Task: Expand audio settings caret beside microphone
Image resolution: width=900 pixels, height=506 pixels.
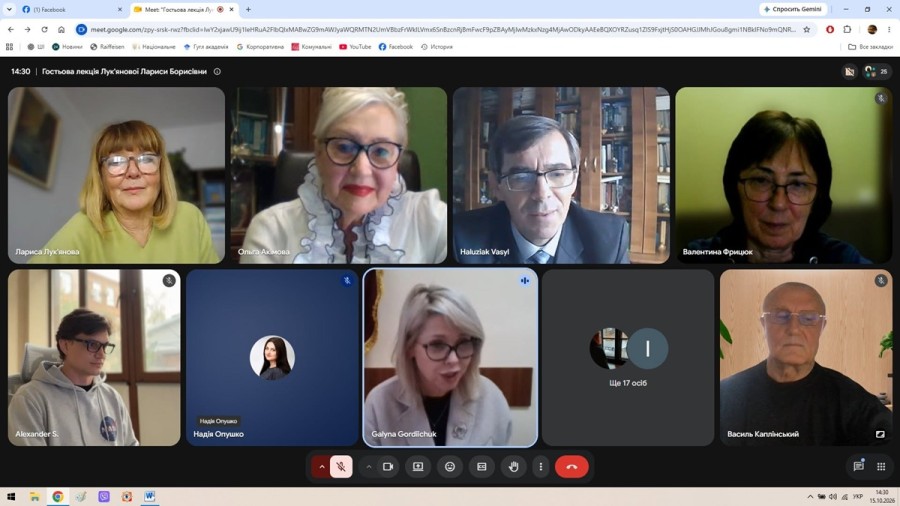Action: tap(321, 466)
